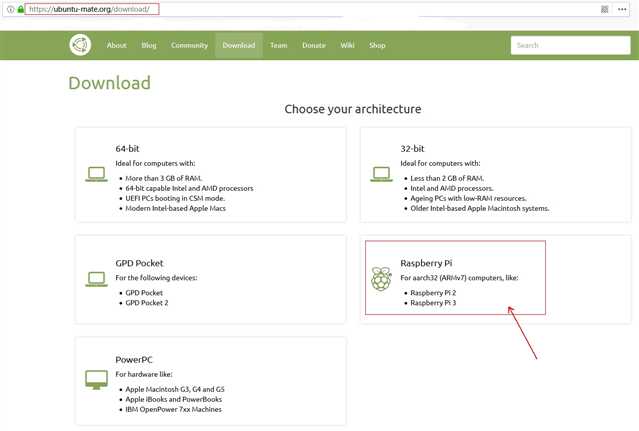The image size is (639, 431).
Task: Click the 'Download' page title
Action: pos(110,83)
